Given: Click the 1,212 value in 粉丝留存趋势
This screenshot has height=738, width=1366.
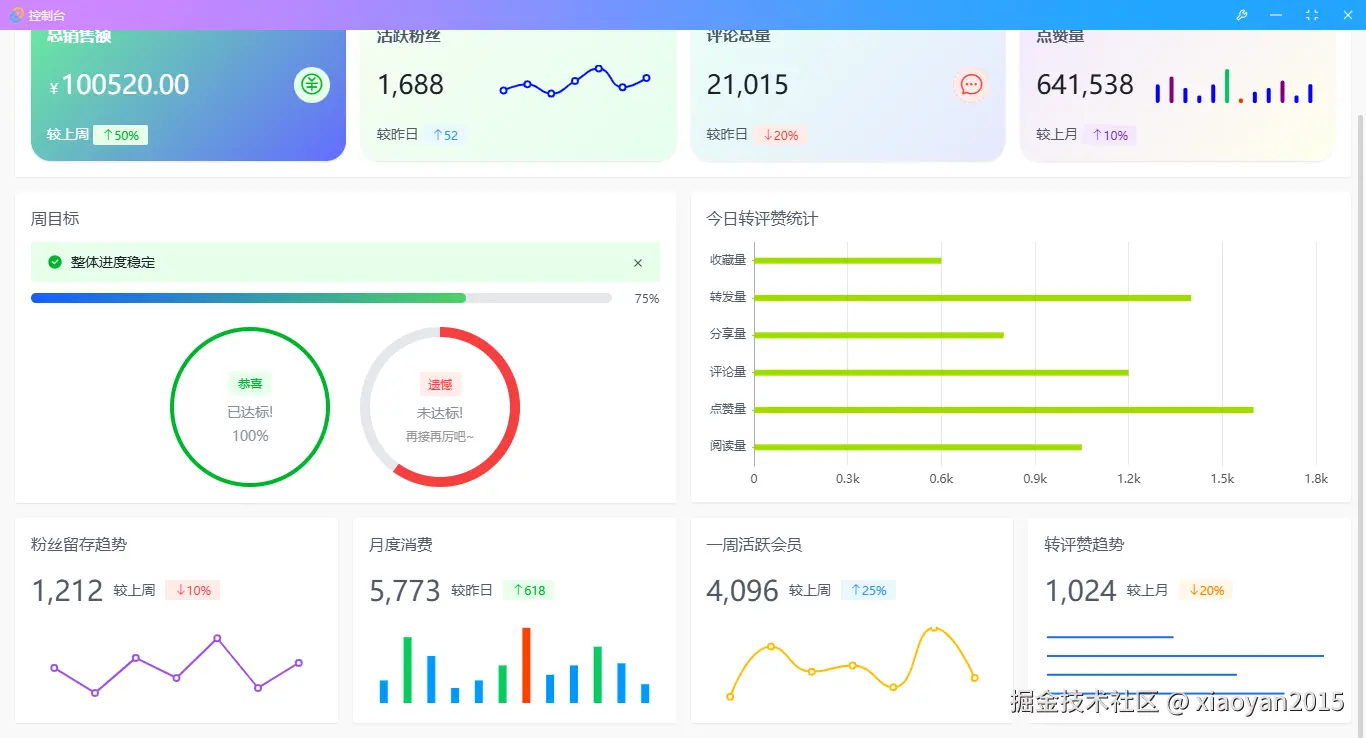Looking at the screenshot, I should click(x=67, y=591).
